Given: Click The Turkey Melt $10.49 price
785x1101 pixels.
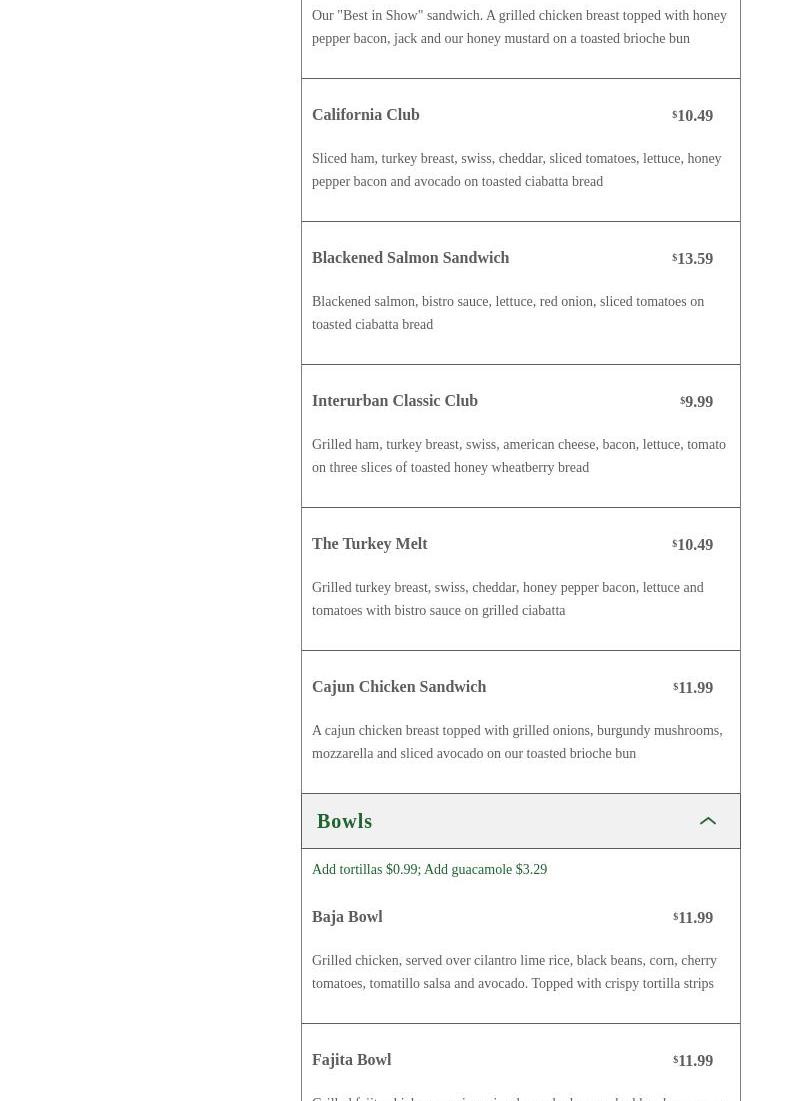Looking at the screenshot, I should [693, 545].
